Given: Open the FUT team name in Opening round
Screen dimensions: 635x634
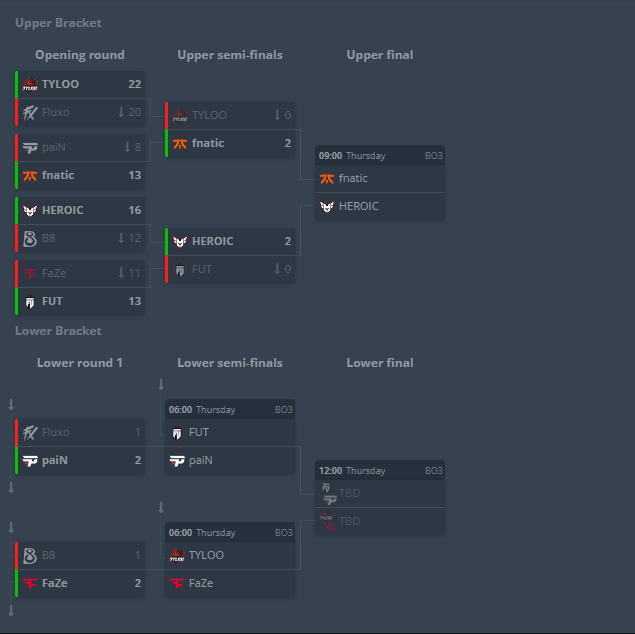Looking at the screenshot, I should coord(51,300).
